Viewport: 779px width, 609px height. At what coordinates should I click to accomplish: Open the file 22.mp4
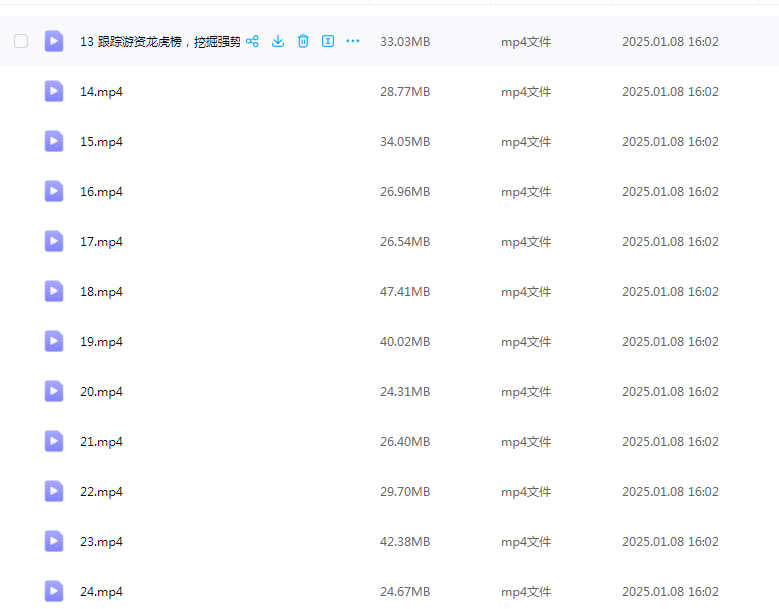click(x=101, y=492)
